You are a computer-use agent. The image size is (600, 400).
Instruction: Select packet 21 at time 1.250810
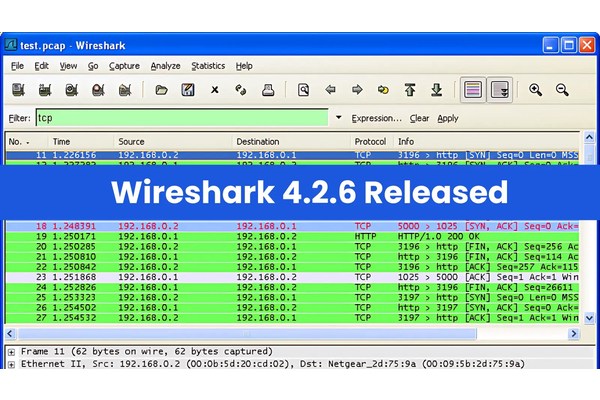point(292,257)
